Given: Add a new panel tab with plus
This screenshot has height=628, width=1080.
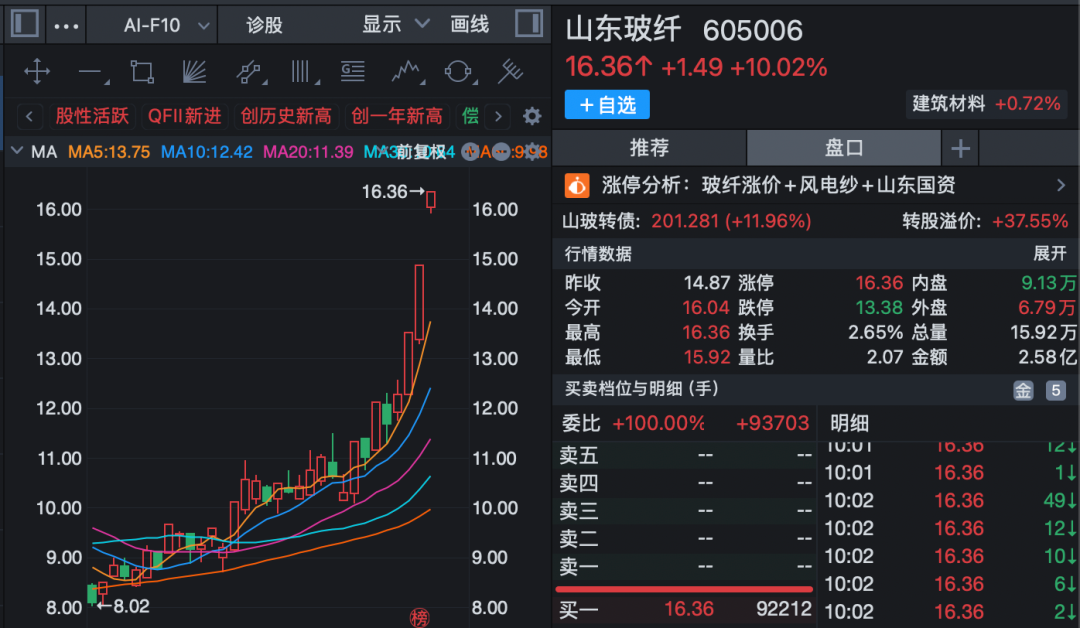Looking at the screenshot, I should pyautogui.click(x=960, y=147).
